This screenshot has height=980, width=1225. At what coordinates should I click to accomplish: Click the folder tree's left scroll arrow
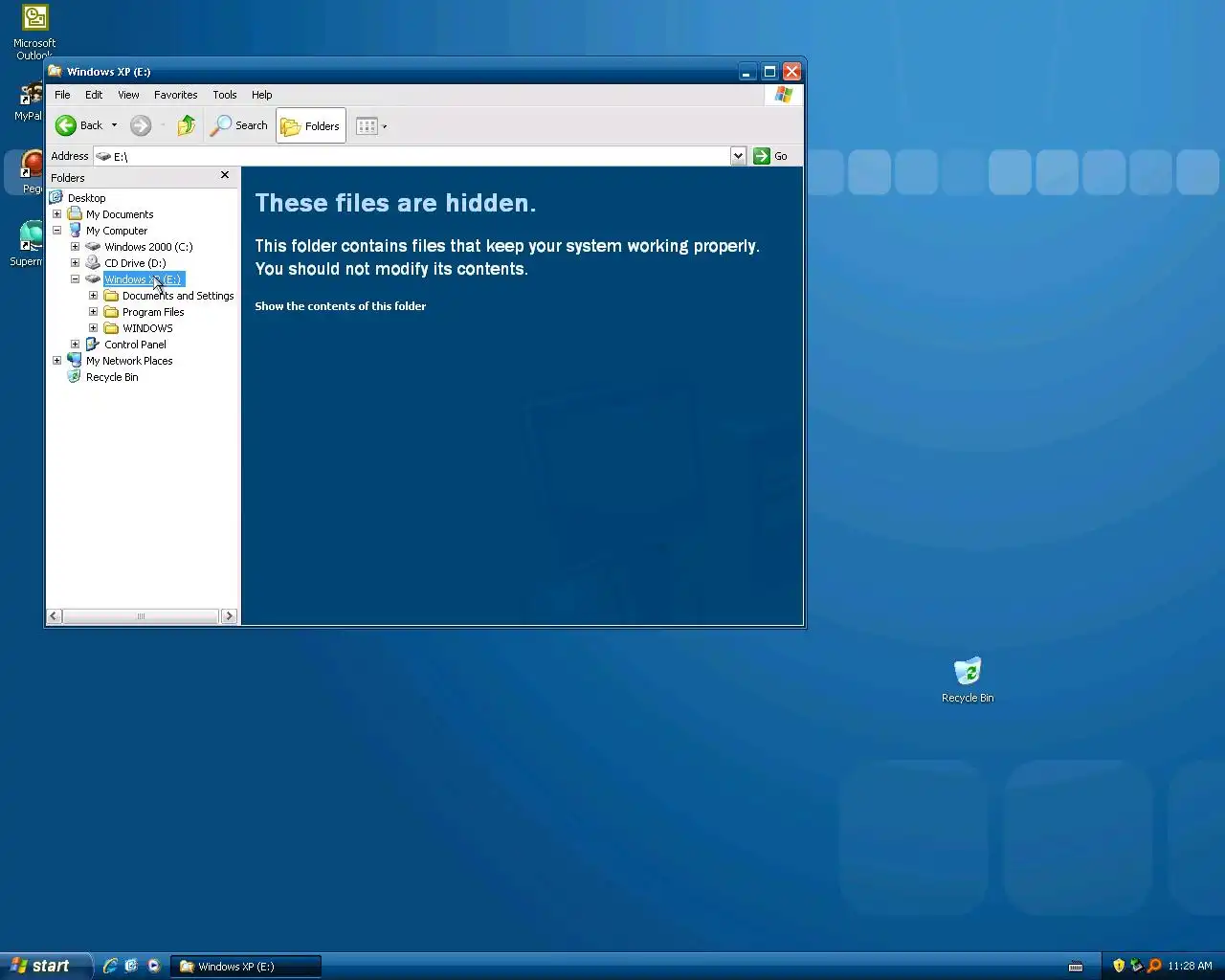55,616
